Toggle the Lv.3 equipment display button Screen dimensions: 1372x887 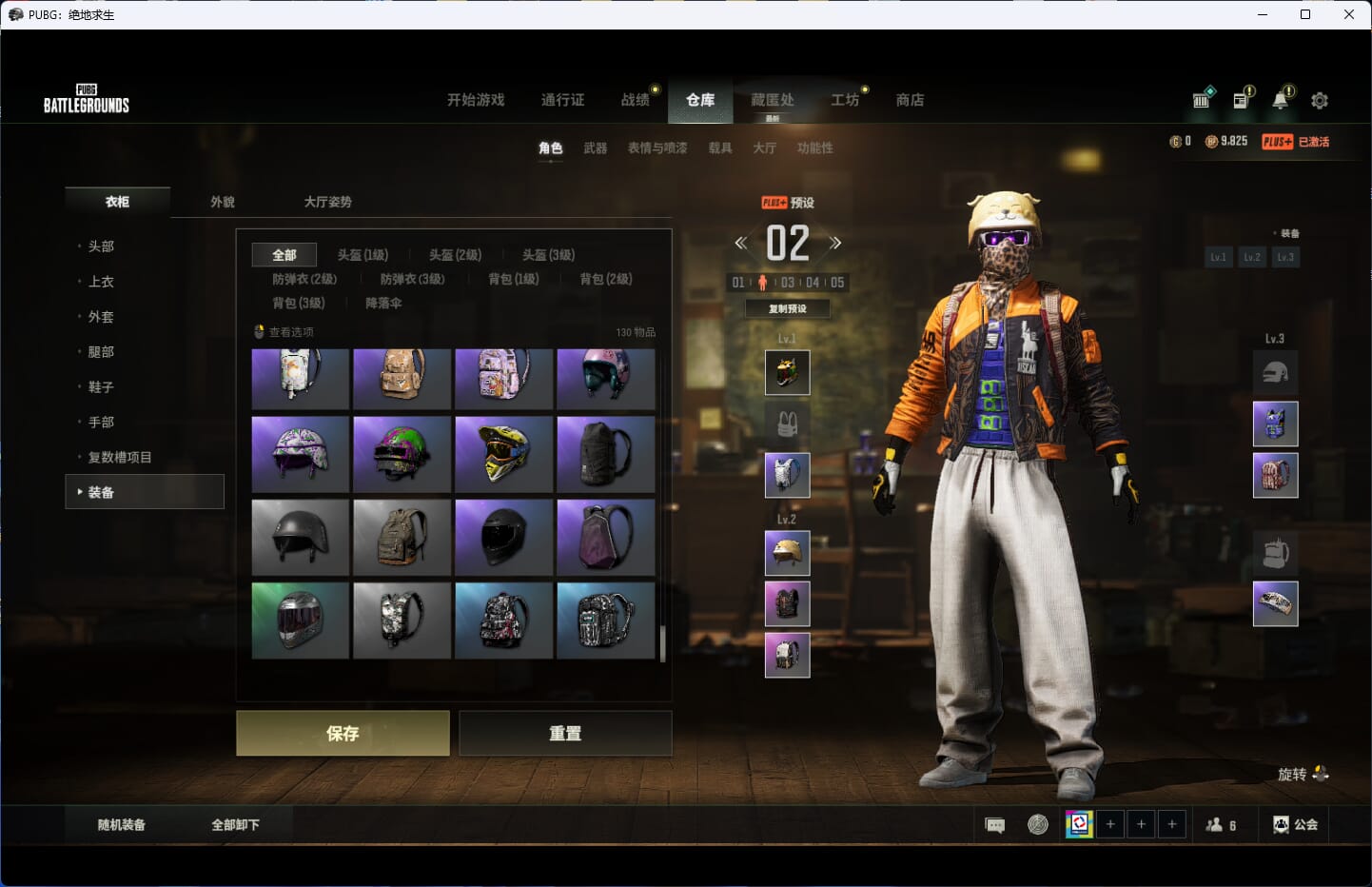click(1285, 257)
